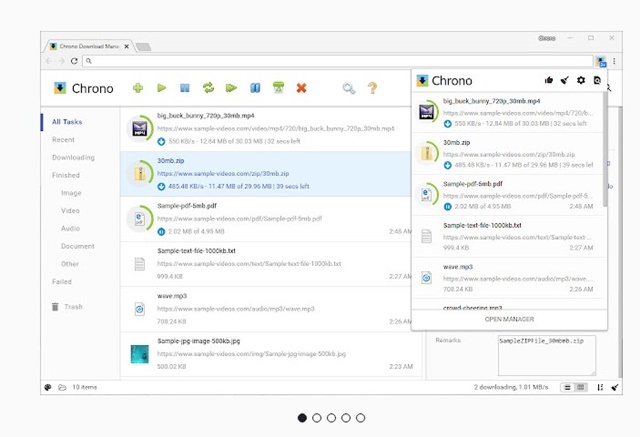
Task: Select Recent in sidebar
Action: [x=63, y=140]
